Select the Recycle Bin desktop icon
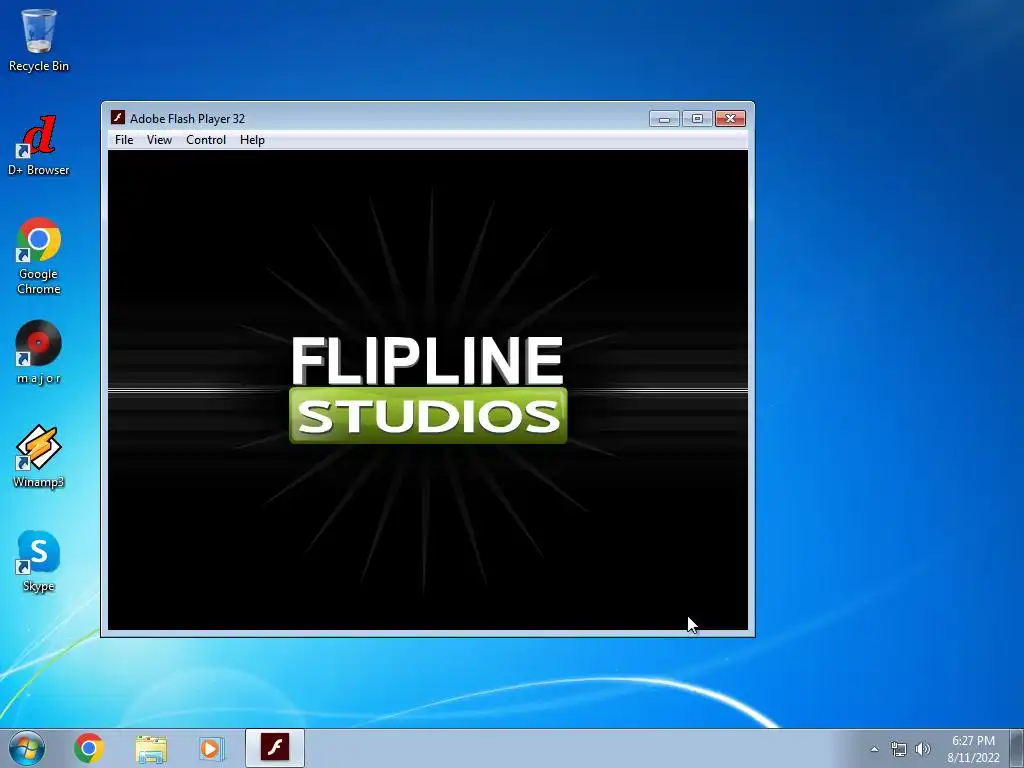The width and height of the screenshot is (1024, 768). point(39,40)
